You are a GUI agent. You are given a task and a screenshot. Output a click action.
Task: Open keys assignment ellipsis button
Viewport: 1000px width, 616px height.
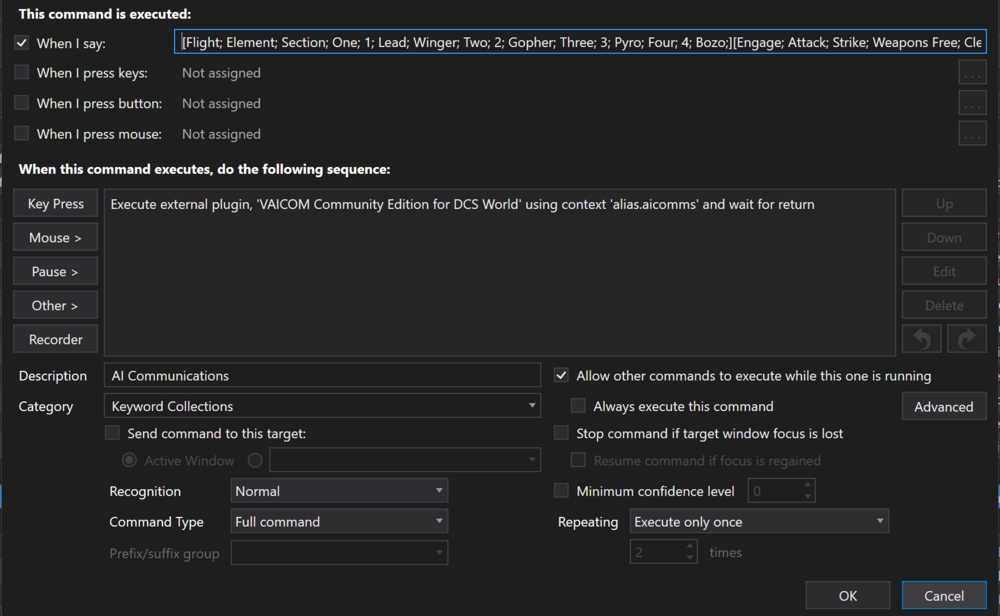[972, 73]
